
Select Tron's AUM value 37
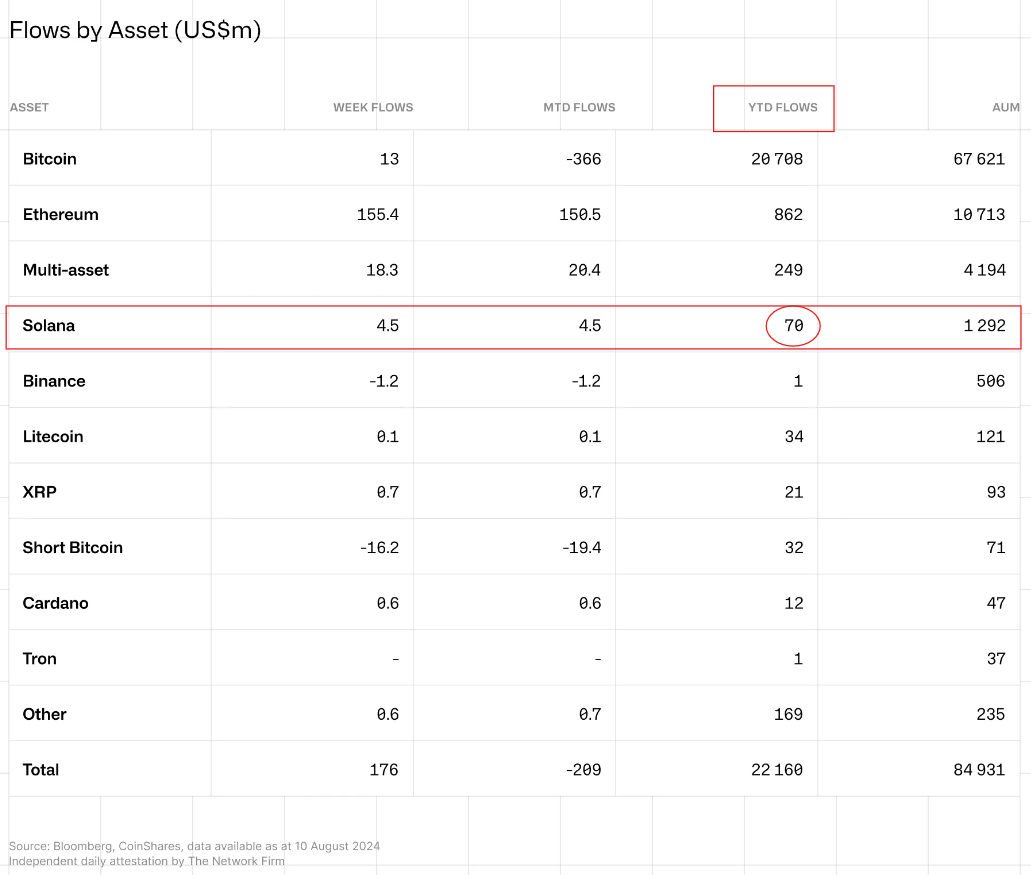click(x=996, y=659)
